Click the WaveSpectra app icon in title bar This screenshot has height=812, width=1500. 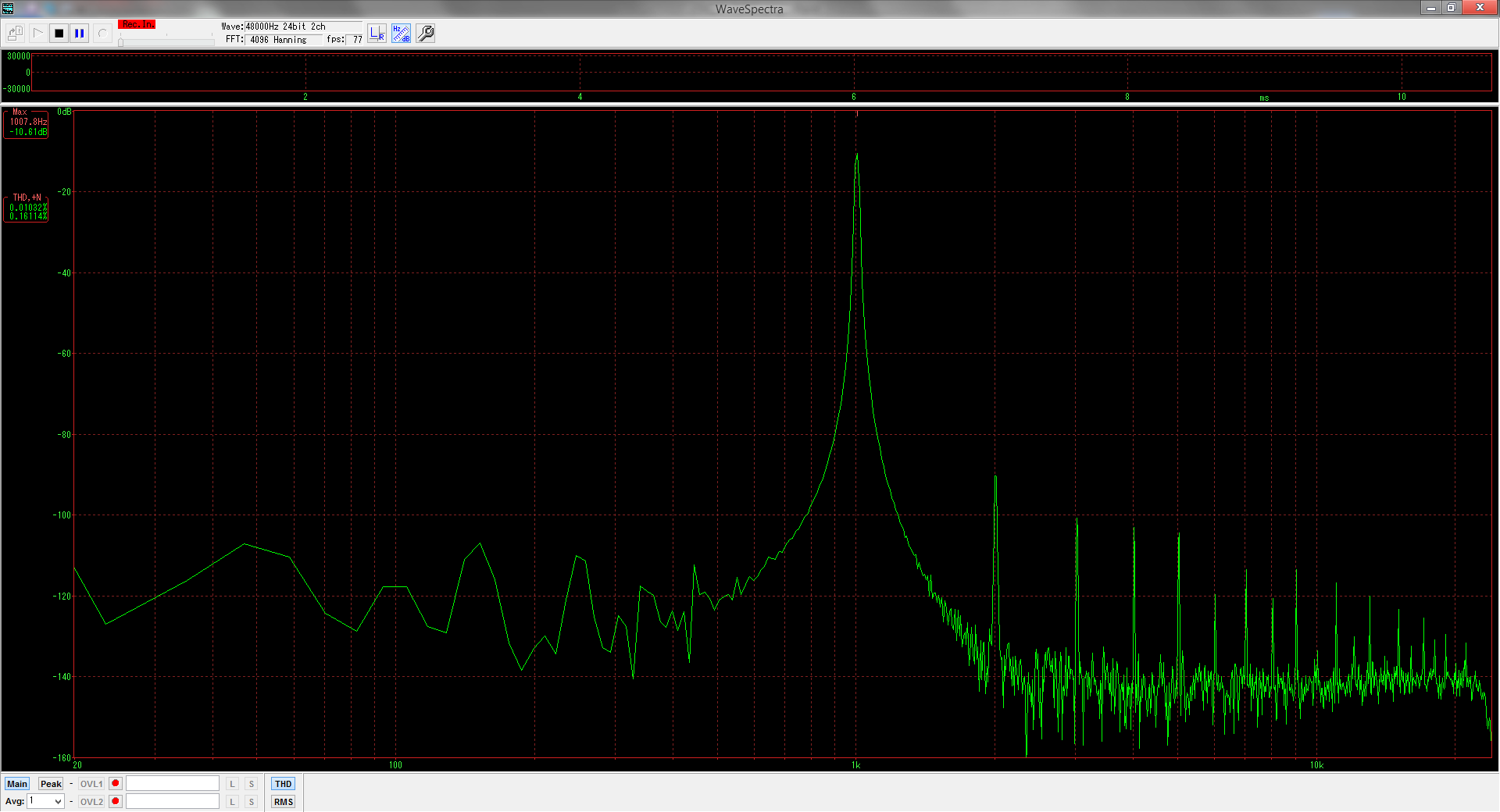pos(8,8)
